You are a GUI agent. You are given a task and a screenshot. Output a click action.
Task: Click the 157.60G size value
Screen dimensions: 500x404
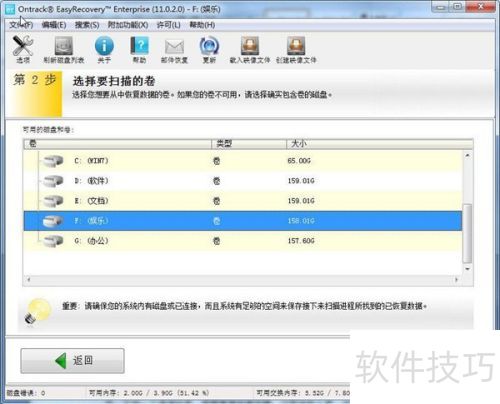tap(301, 241)
